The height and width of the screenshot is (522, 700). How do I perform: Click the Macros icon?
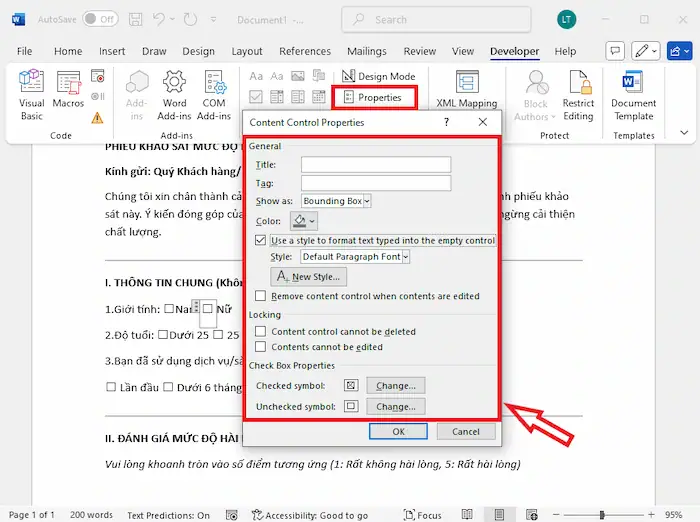(69, 95)
